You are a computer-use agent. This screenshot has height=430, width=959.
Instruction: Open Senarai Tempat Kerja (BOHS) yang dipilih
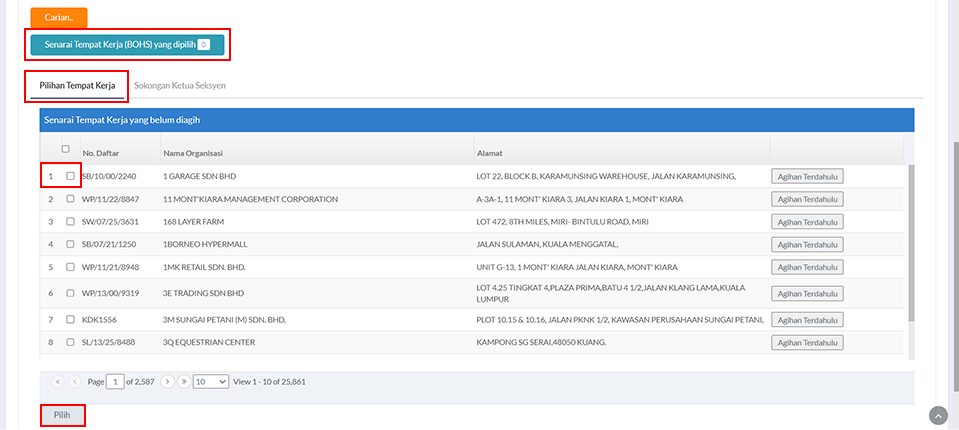click(127, 45)
